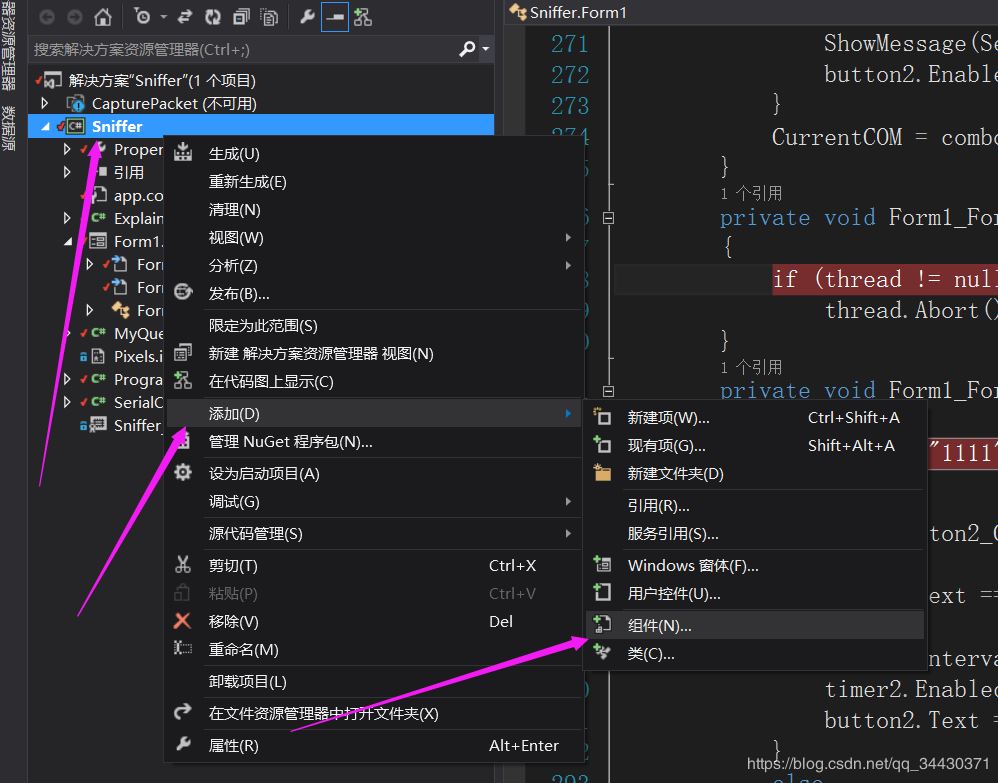Select the Pixels file in the tree
The height and width of the screenshot is (783, 998).
138,356
